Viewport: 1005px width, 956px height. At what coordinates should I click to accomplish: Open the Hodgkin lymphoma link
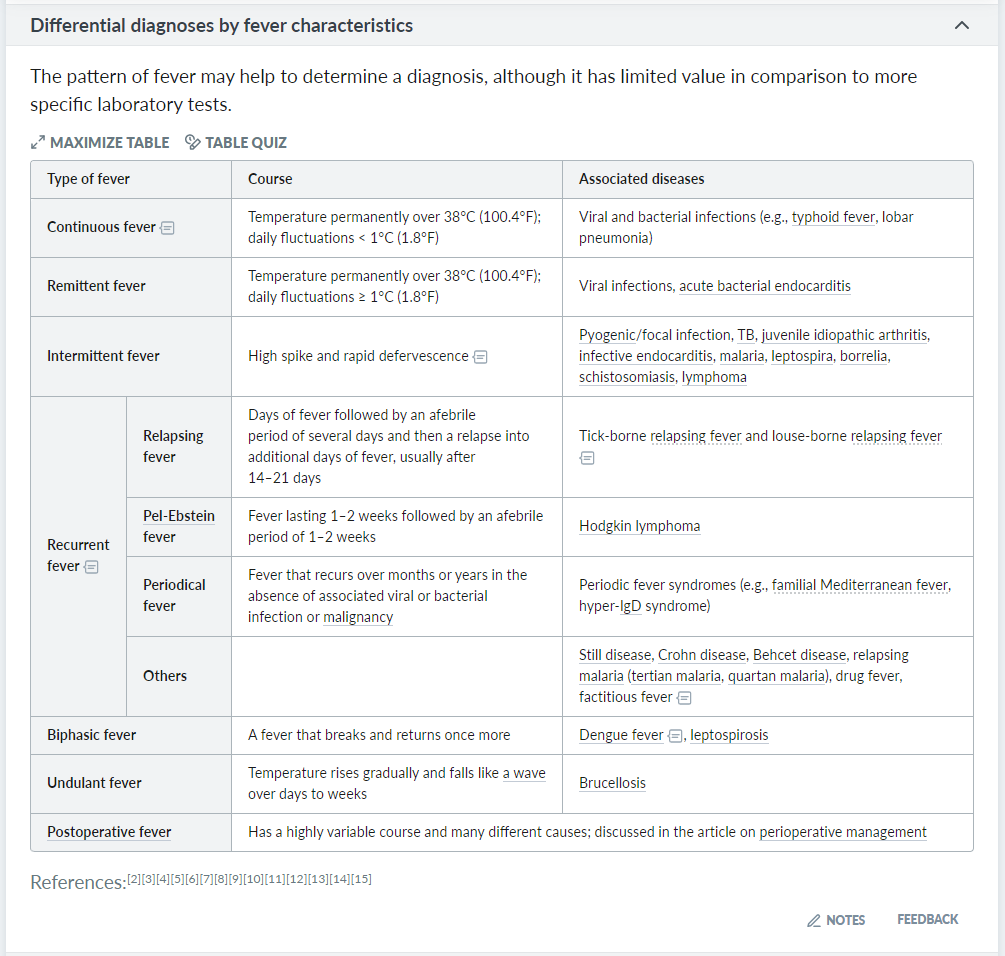point(640,526)
